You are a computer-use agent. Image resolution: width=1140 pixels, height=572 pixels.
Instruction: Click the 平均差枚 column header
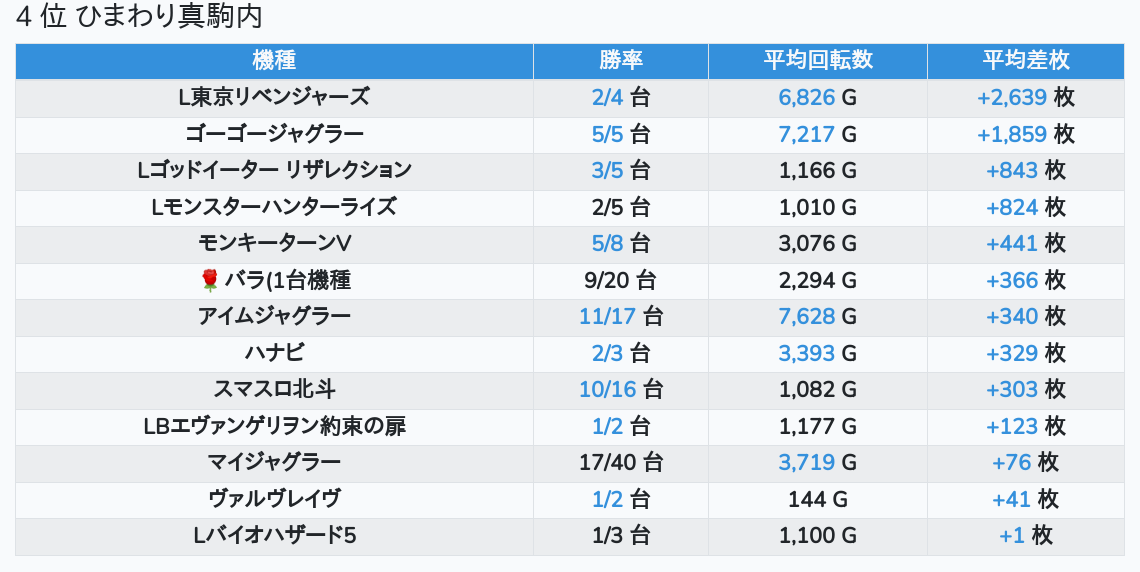(x=1026, y=60)
